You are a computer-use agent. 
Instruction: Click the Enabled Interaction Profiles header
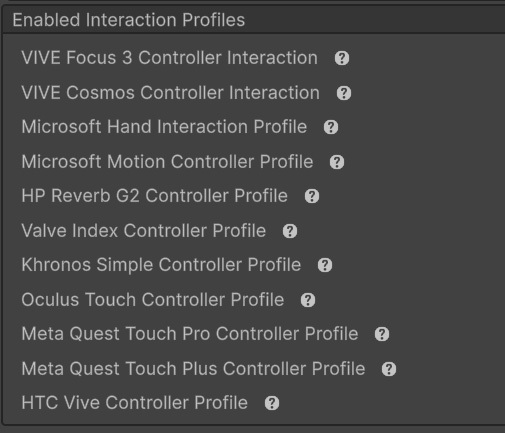253,20
